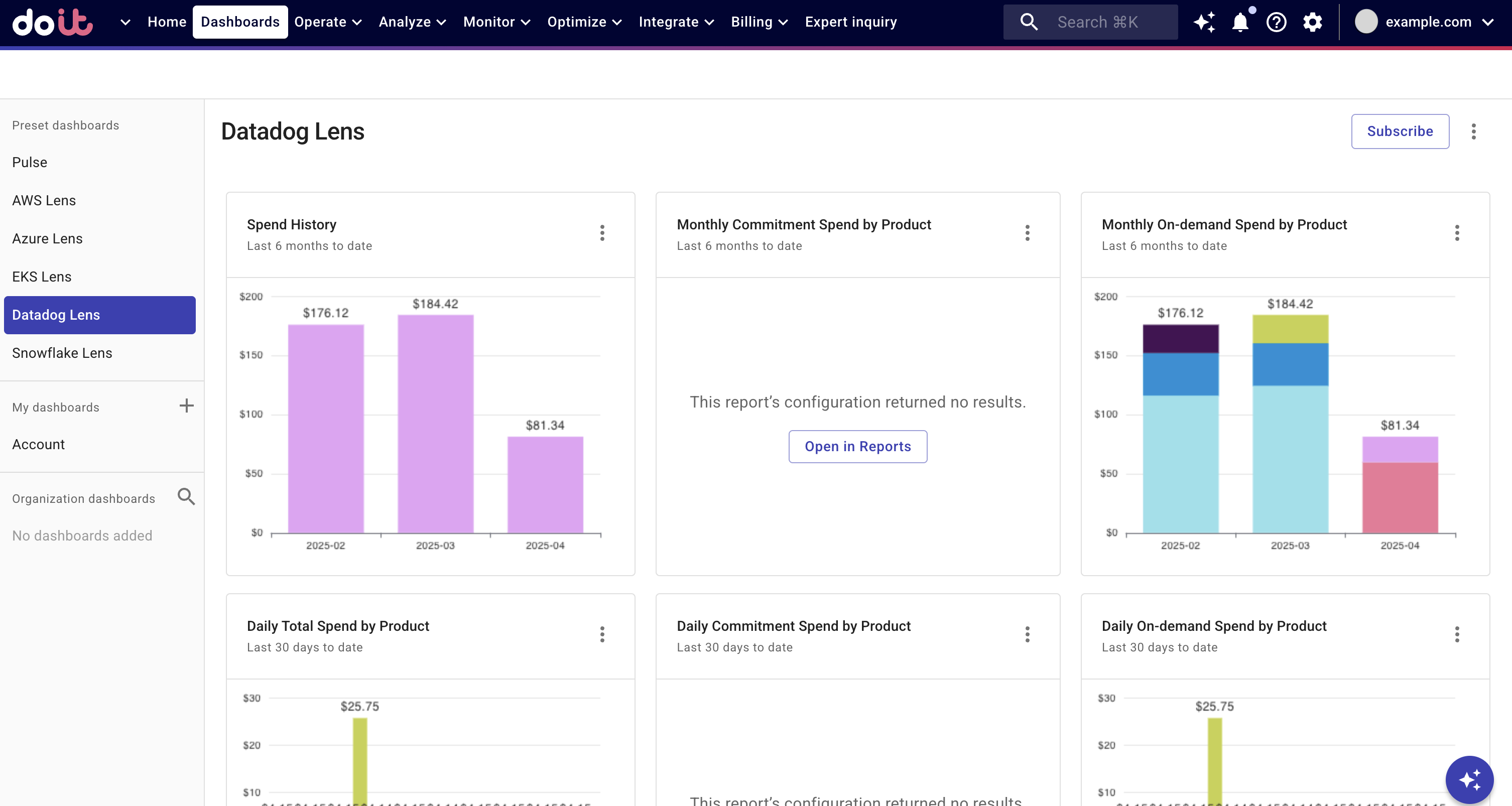Open Spend History widget menu

click(602, 233)
